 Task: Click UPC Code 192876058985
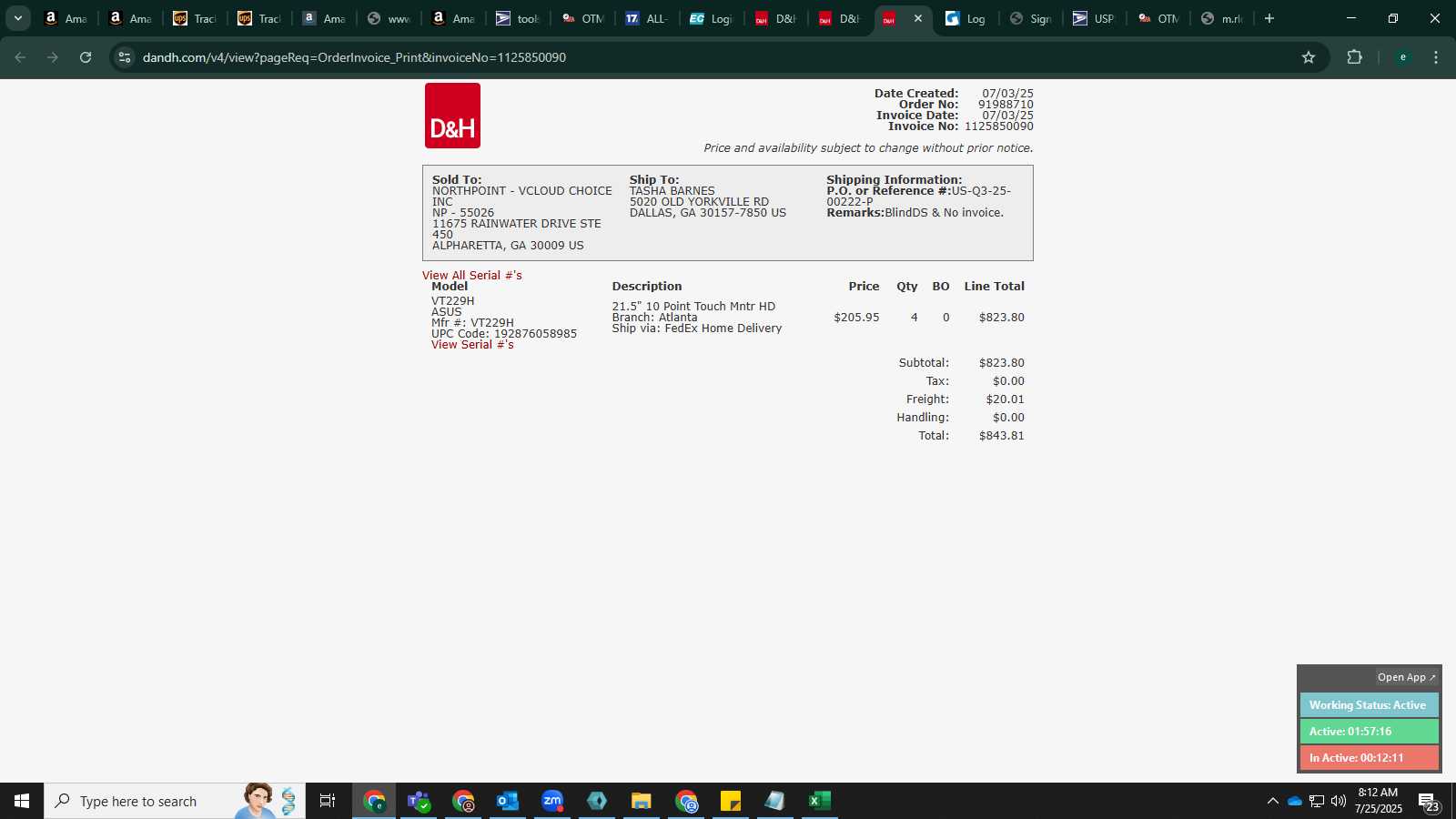[504, 334]
